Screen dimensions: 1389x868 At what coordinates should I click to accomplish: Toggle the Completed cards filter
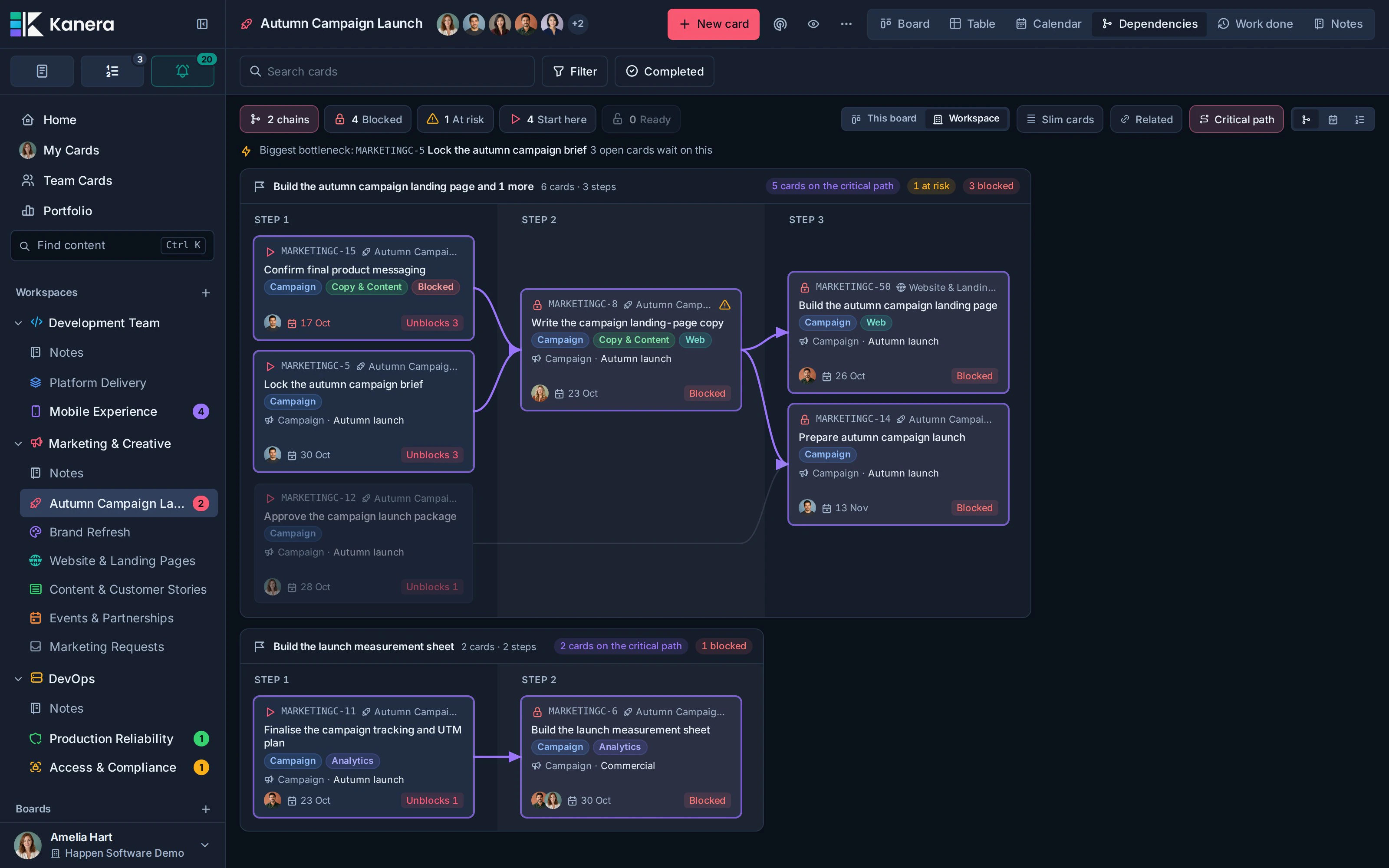click(664, 71)
